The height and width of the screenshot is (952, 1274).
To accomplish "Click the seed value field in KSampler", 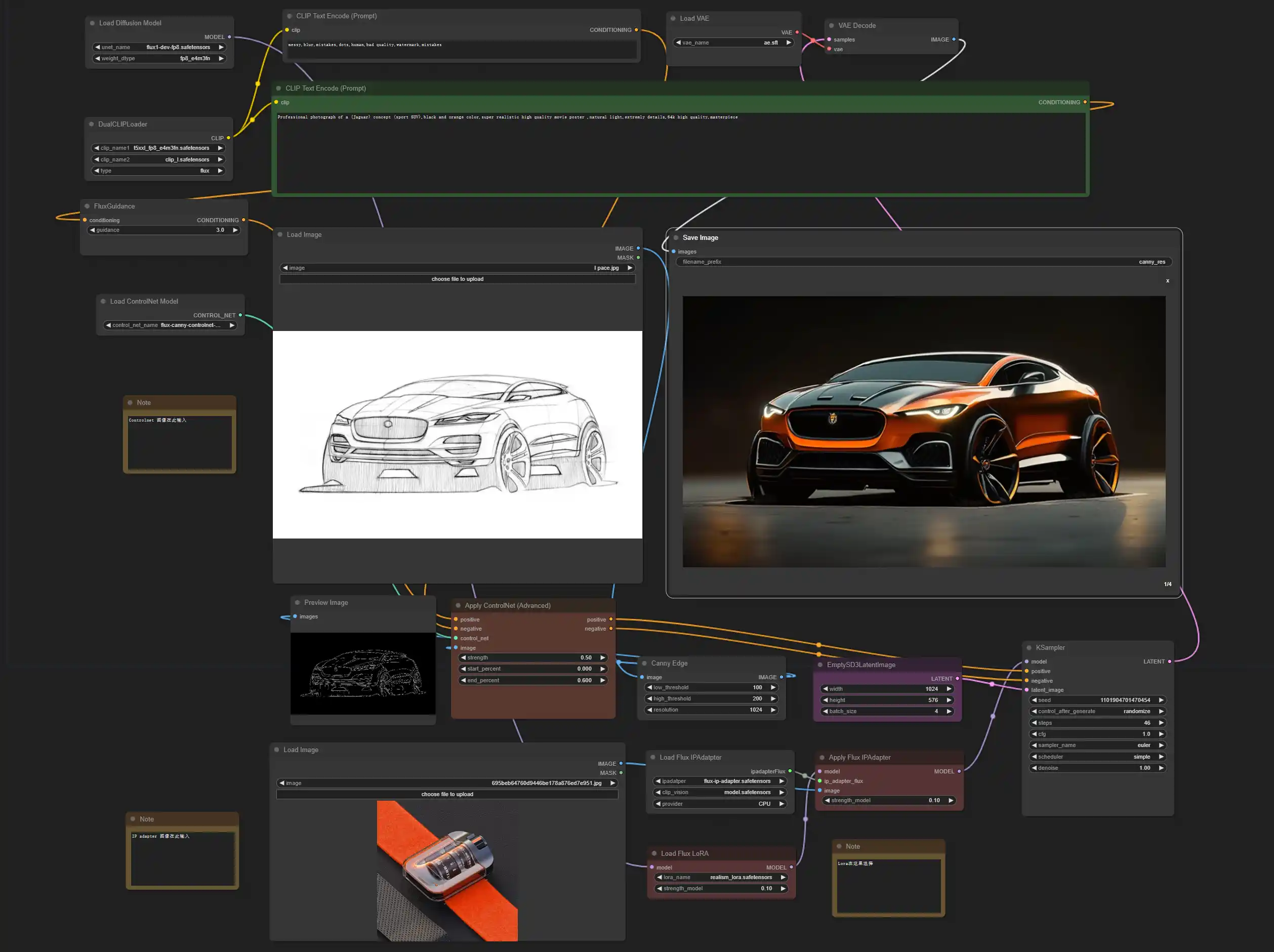I will 1098,700.
